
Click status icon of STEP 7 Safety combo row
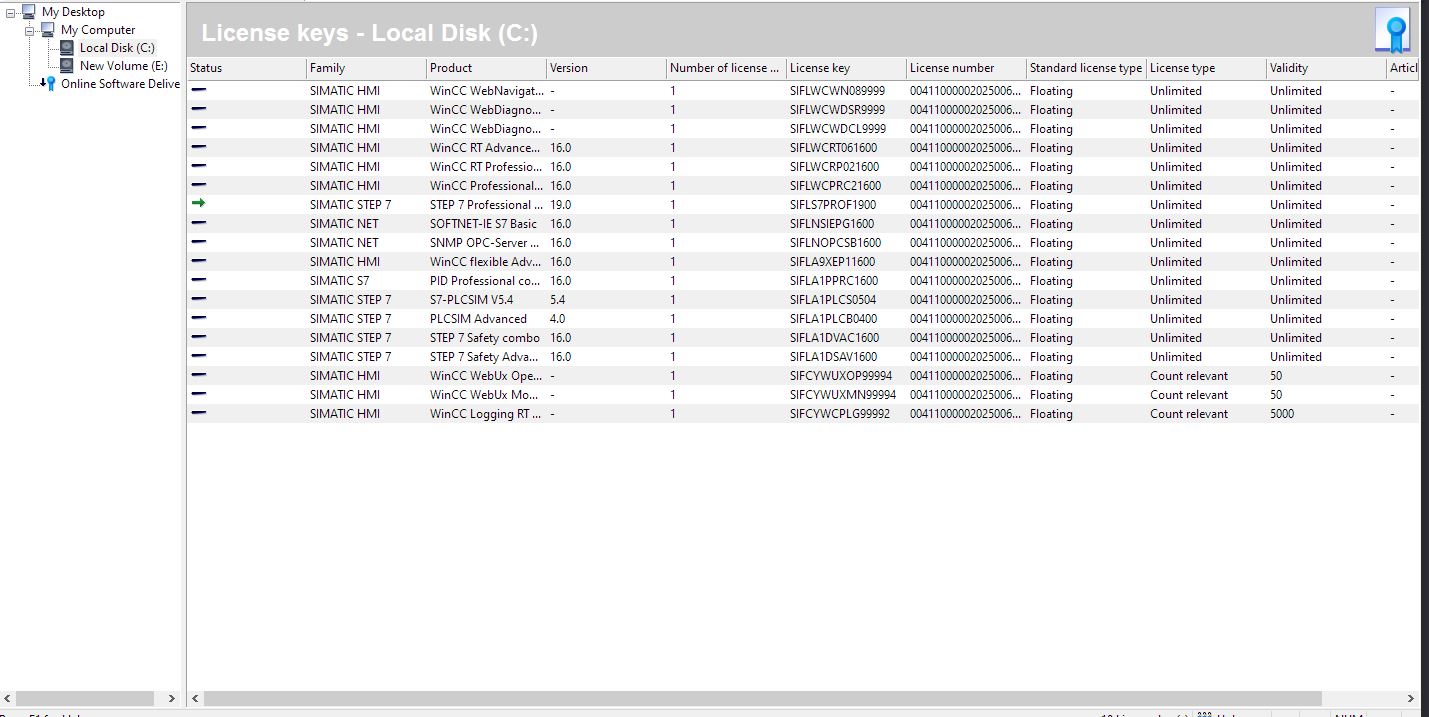[x=198, y=337]
